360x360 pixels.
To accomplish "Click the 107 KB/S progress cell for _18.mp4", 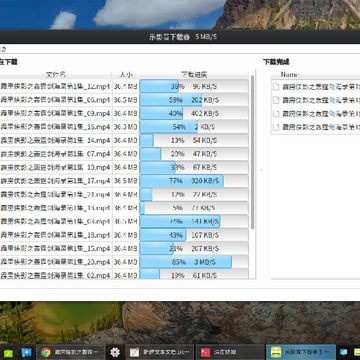I will pyautogui.click(x=194, y=235).
